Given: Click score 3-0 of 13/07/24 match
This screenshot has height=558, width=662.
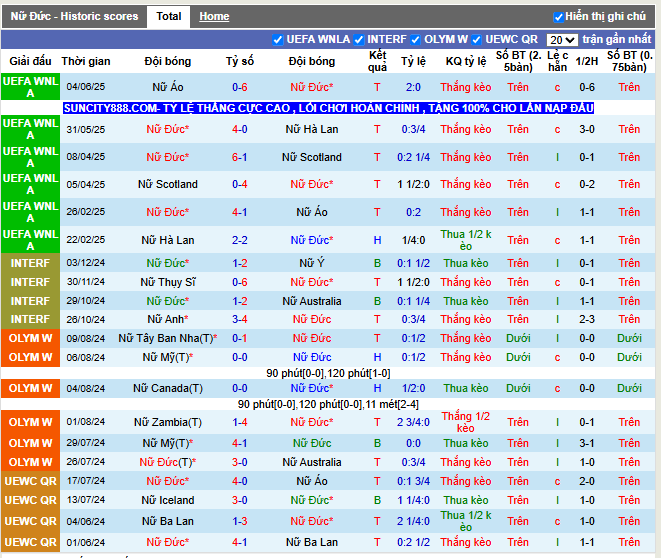Looking at the screenshot, I should pos(239,500).
